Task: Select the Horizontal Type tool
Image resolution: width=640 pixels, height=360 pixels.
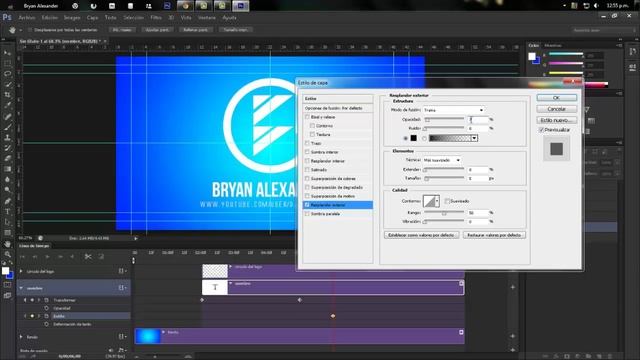Action: coord(7,211)
